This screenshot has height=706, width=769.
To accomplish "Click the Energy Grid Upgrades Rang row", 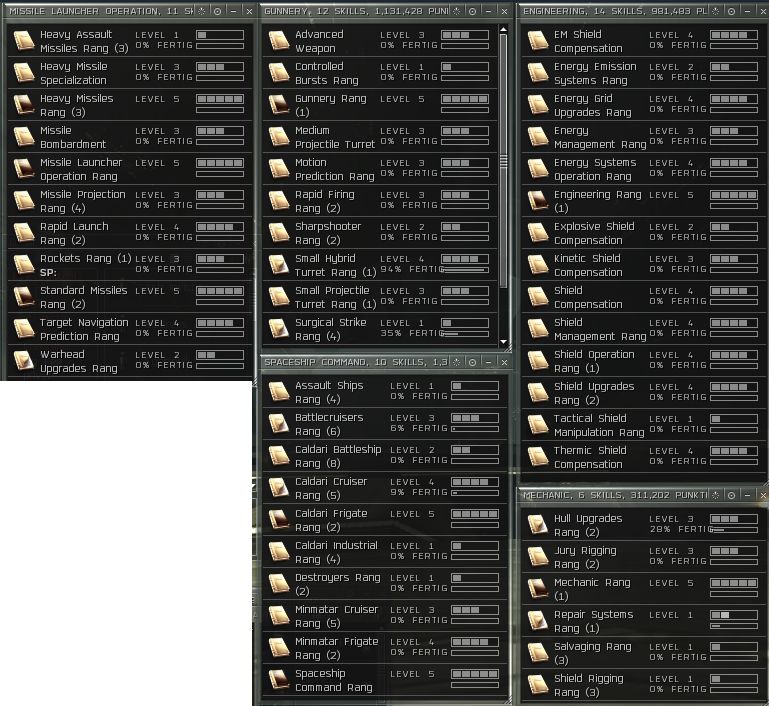I will coord(644,105).
